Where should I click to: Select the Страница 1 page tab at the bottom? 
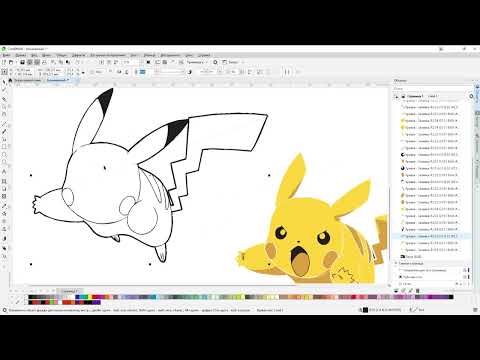pos(69,291)
